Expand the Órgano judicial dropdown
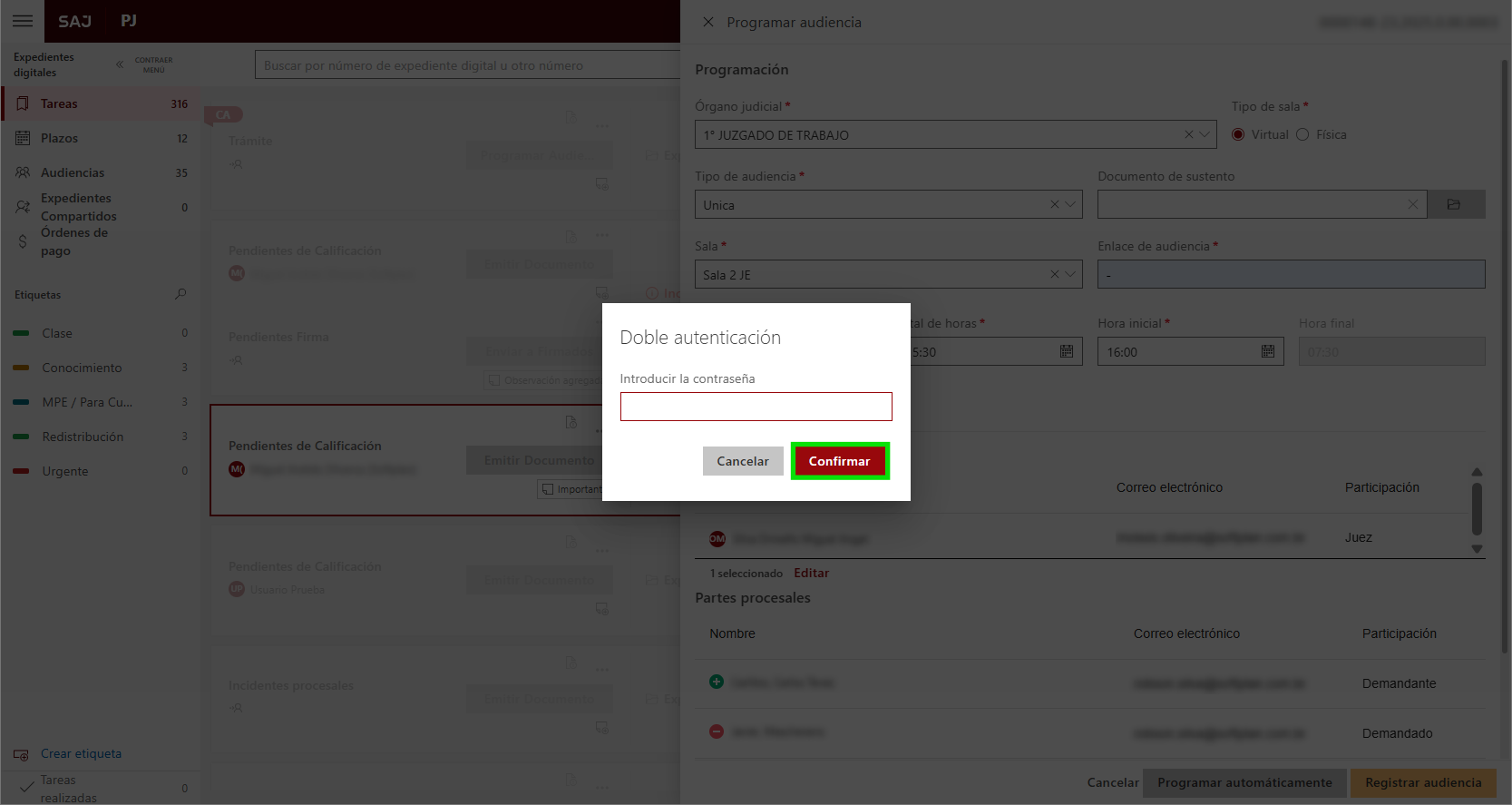The height and width of the screenshot is (805, 1512). coord(1205,135)
